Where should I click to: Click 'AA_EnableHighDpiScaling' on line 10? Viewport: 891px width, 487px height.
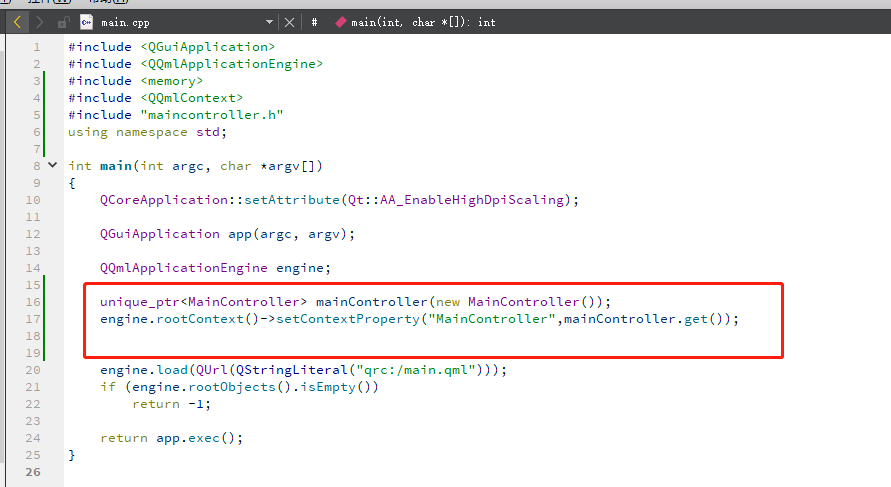click(472, 200)
